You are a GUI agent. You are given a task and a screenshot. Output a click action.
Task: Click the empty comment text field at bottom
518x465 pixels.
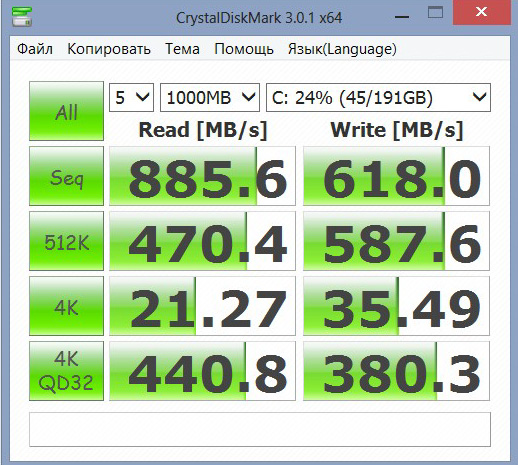pos(260,429)
